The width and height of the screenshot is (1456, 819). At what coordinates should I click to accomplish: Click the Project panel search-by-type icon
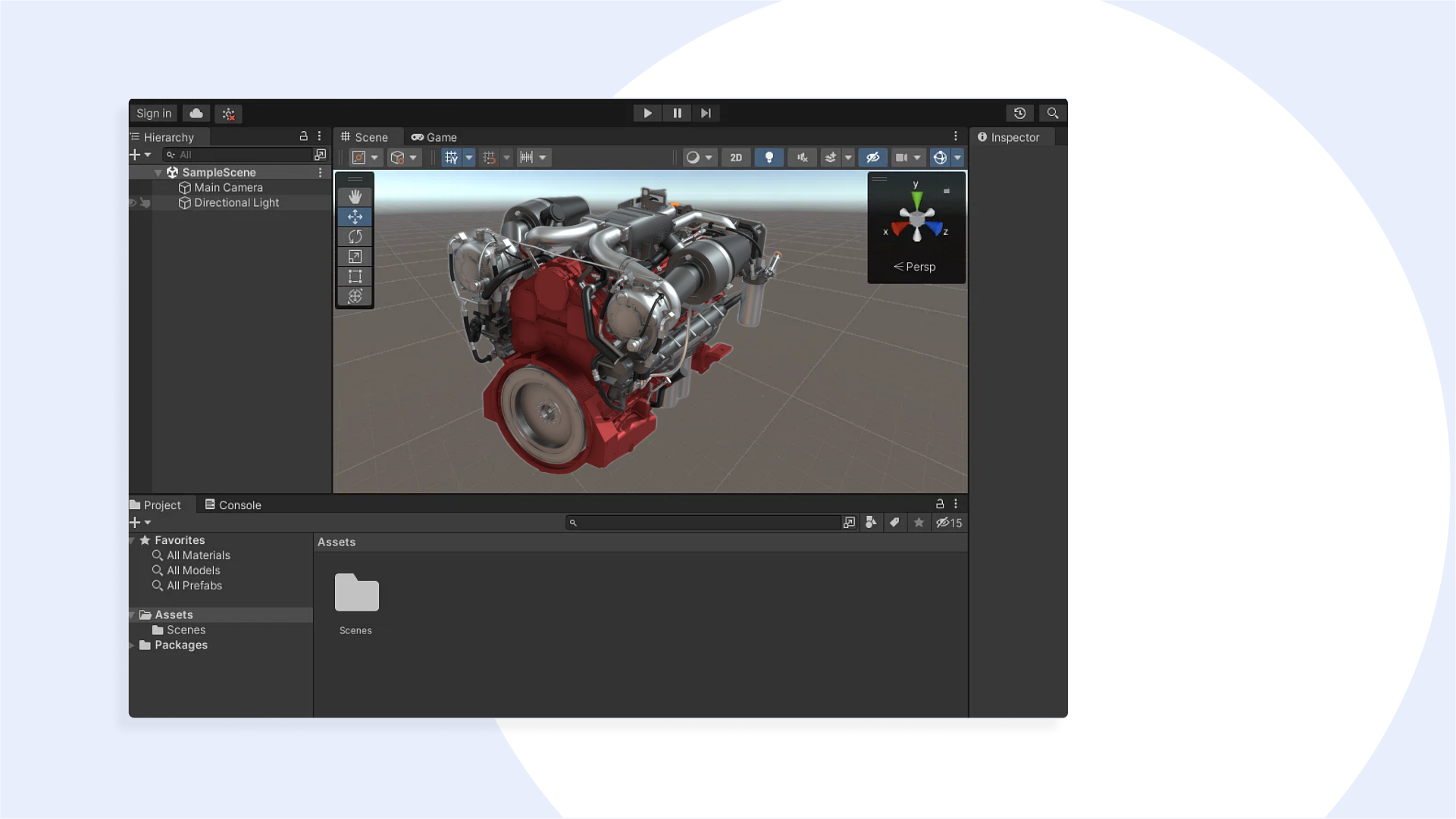pyautogui.click(x=871, y=523)
